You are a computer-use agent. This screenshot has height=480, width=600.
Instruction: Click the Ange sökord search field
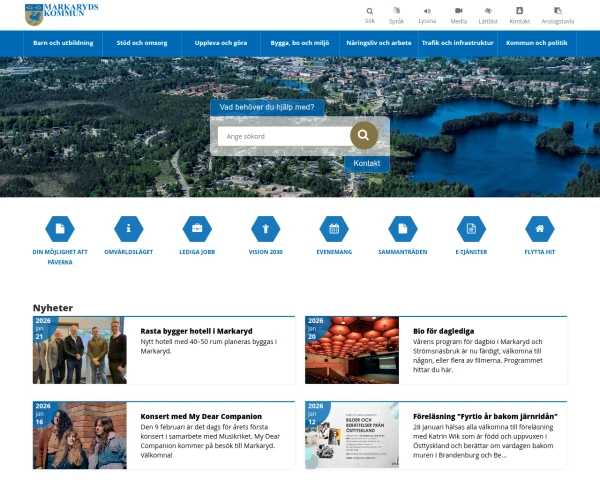pyautogui.click(x=282, y=135)
